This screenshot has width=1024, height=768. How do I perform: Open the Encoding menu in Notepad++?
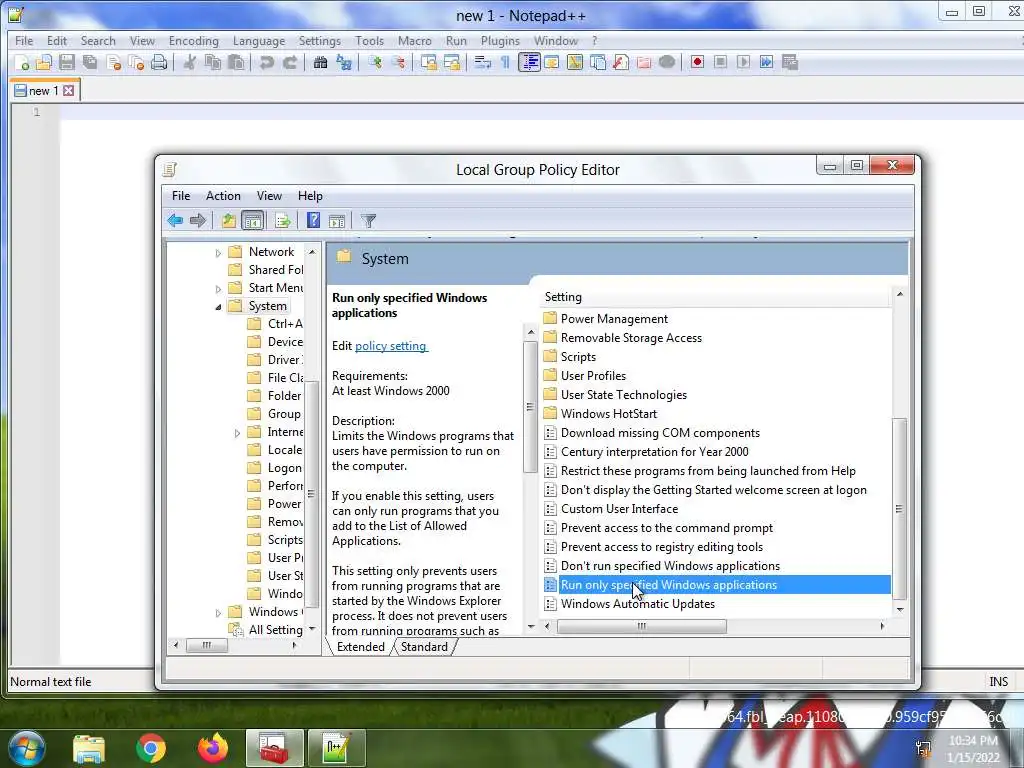pos(193,40)
